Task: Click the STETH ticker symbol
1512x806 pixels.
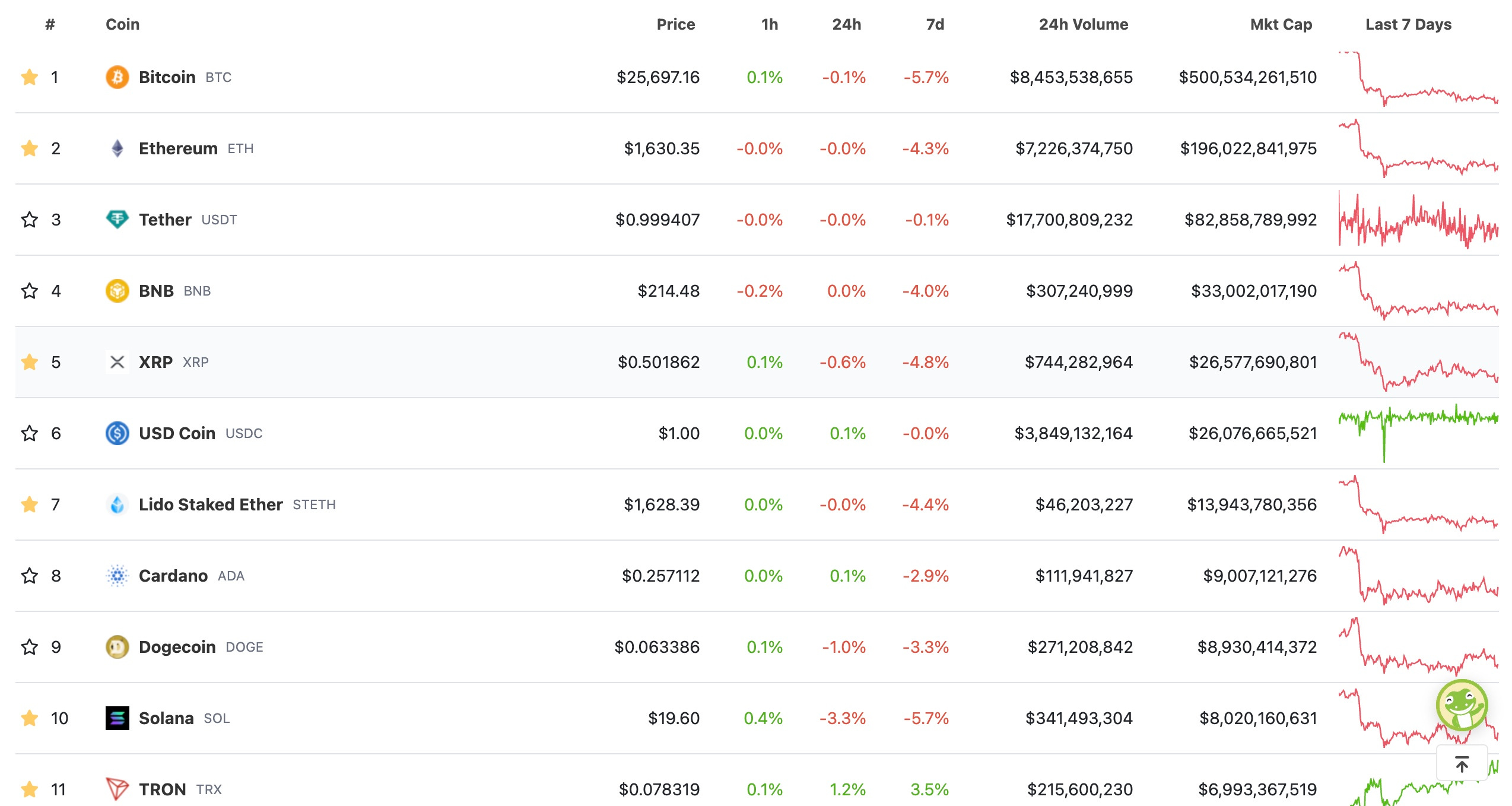Action: [314, 504]
